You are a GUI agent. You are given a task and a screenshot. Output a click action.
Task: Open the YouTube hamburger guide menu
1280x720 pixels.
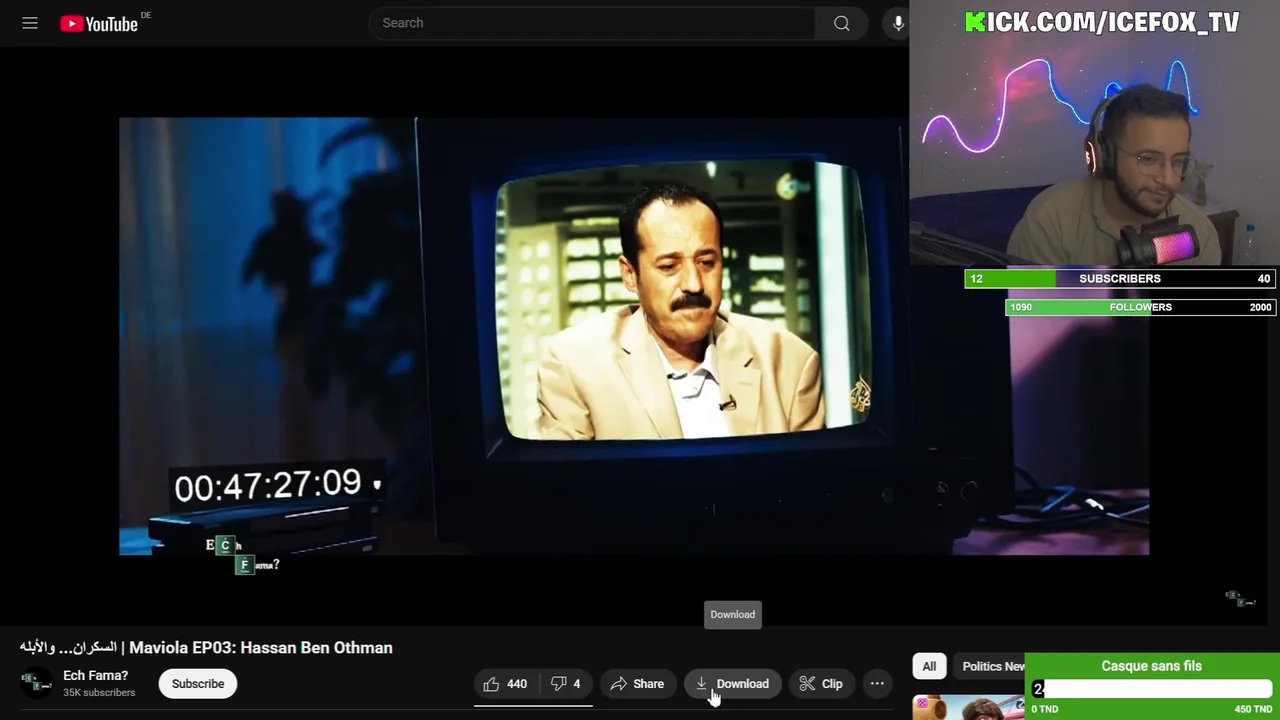[30, 23]
